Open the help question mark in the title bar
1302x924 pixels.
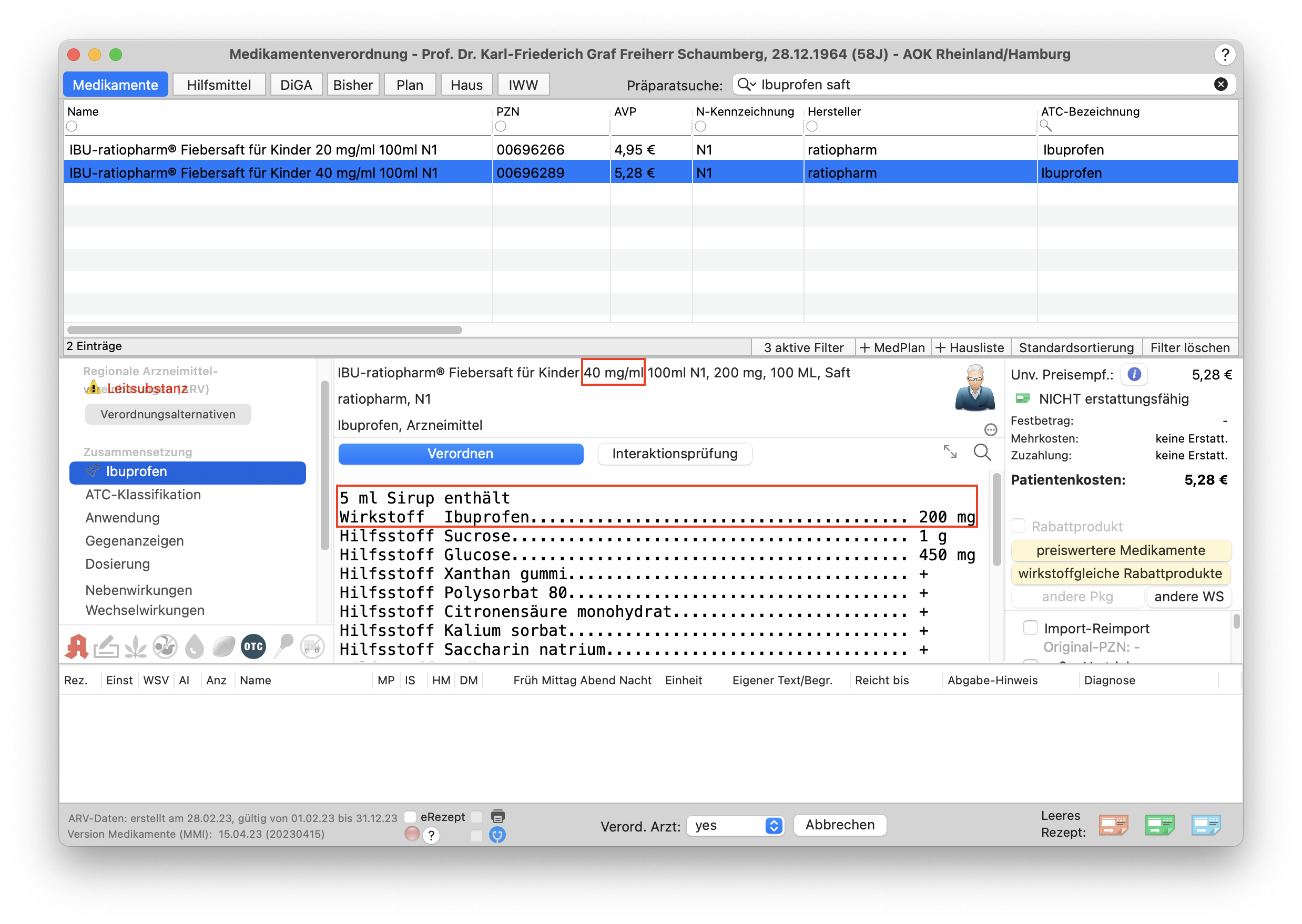click(1225, 55)
